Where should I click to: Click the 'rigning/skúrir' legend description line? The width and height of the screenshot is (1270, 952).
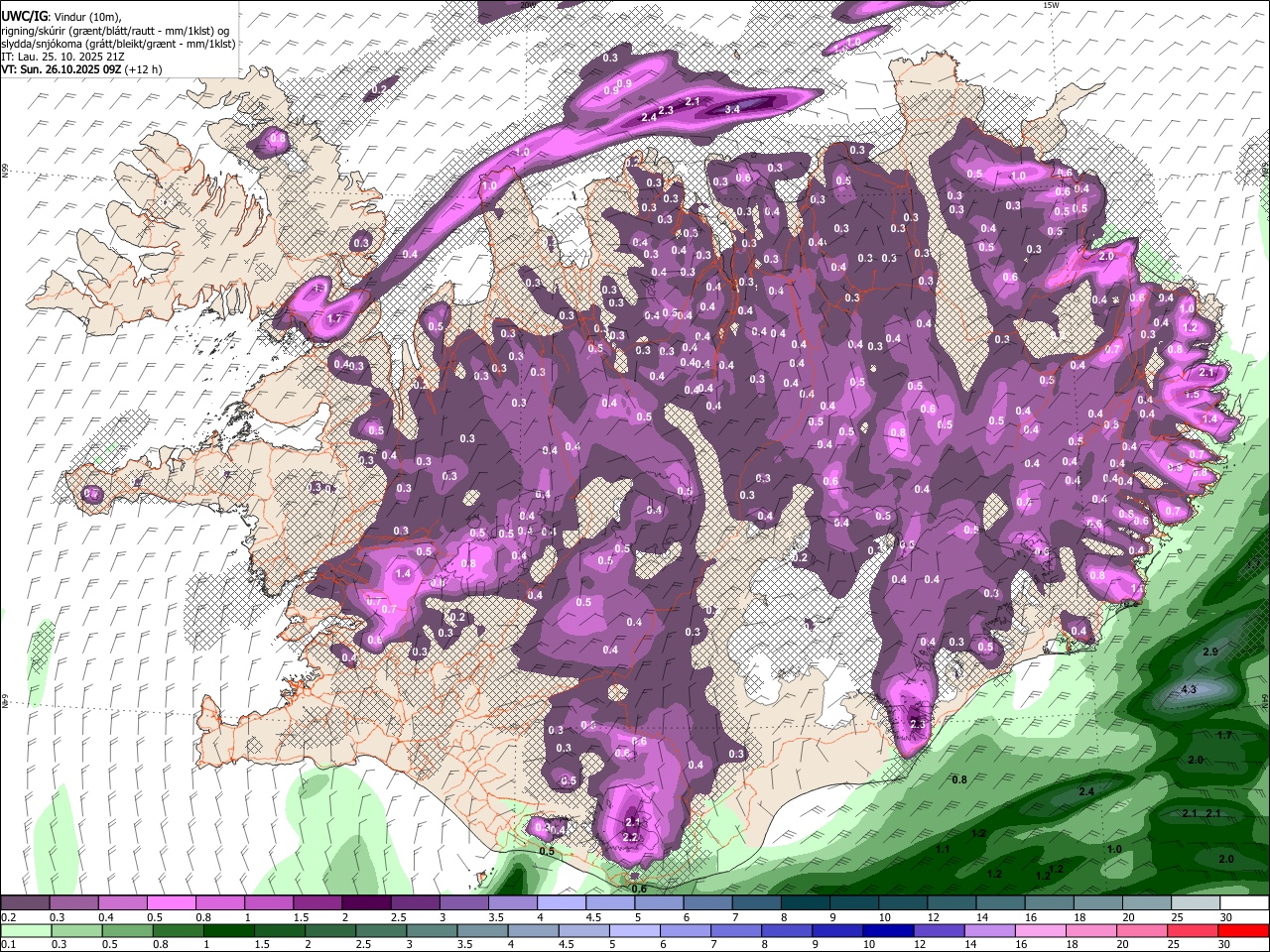pos(114,31)
